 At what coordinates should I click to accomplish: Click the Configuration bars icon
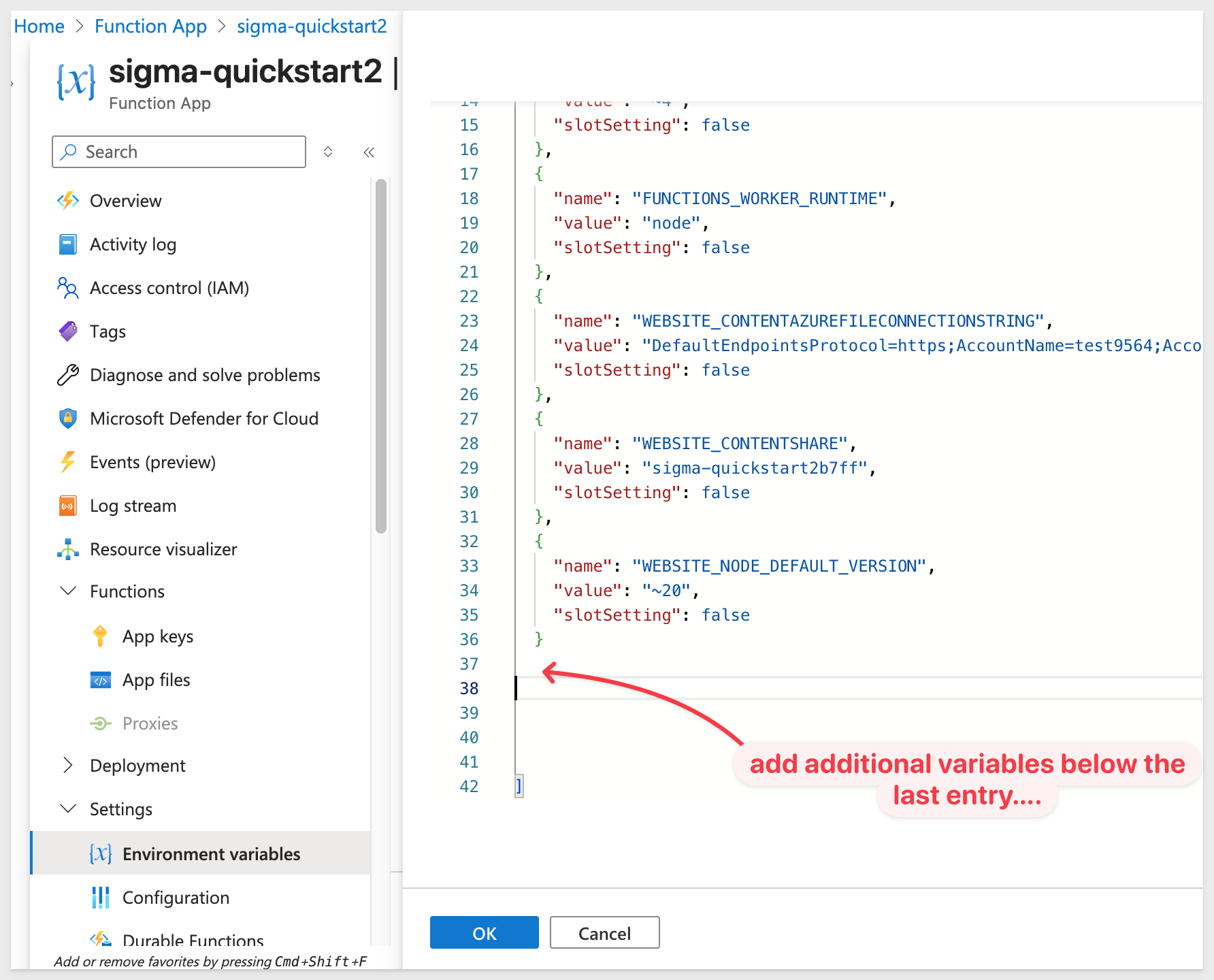tap(101, 898)
